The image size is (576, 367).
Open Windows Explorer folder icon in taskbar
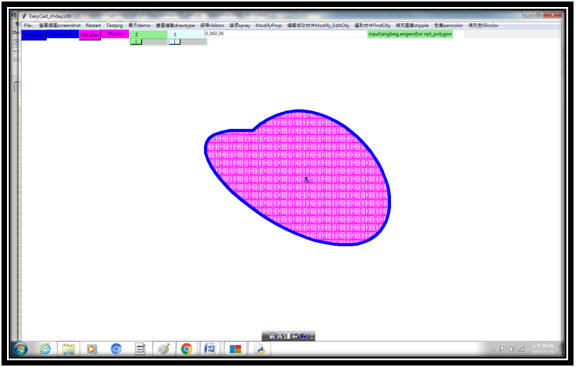69,349
